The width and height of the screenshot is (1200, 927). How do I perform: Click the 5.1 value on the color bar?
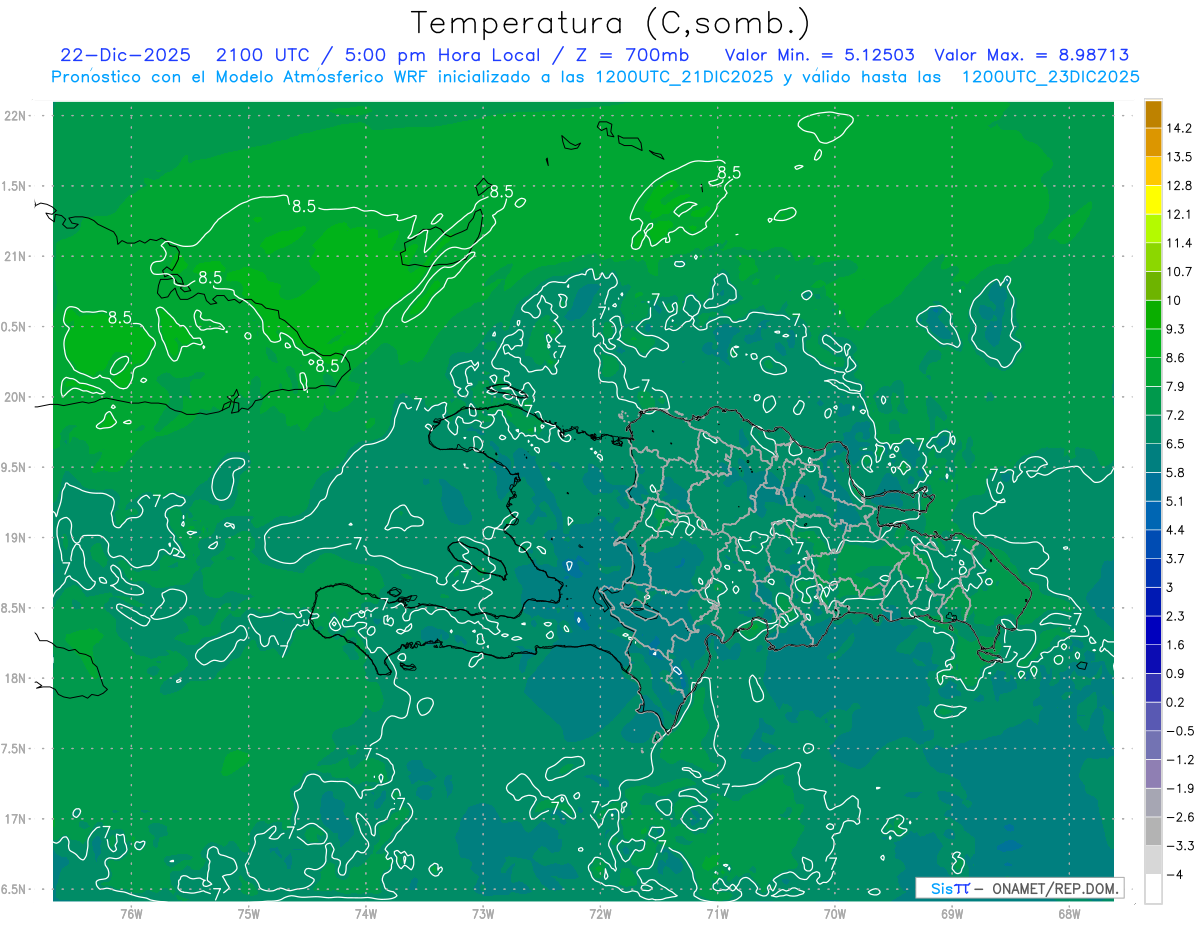(x=1175, y=501)
